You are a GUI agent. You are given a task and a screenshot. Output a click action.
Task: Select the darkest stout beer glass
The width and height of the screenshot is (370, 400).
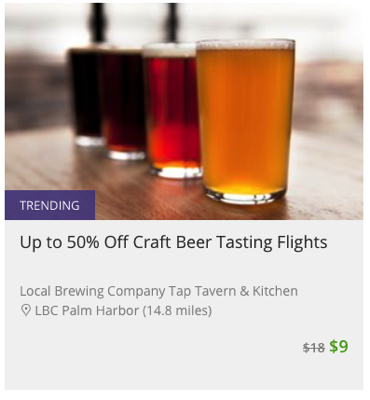pyautogui.click(x=86, y=97)
